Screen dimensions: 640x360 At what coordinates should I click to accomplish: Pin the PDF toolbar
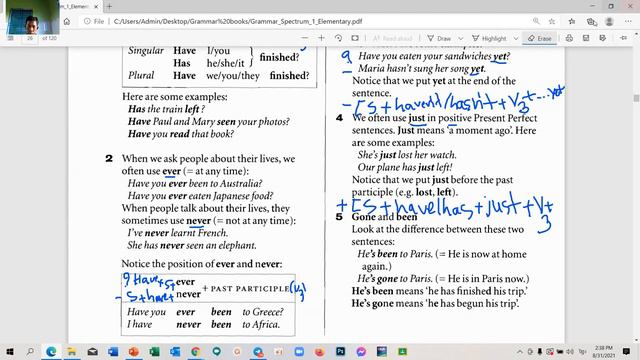[623, 38]
